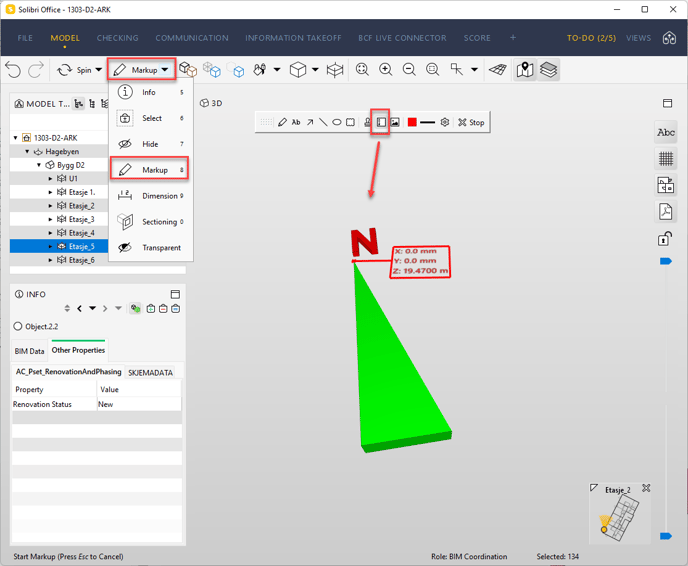
Task: Toggle the navigation map button
Action: 525,70
